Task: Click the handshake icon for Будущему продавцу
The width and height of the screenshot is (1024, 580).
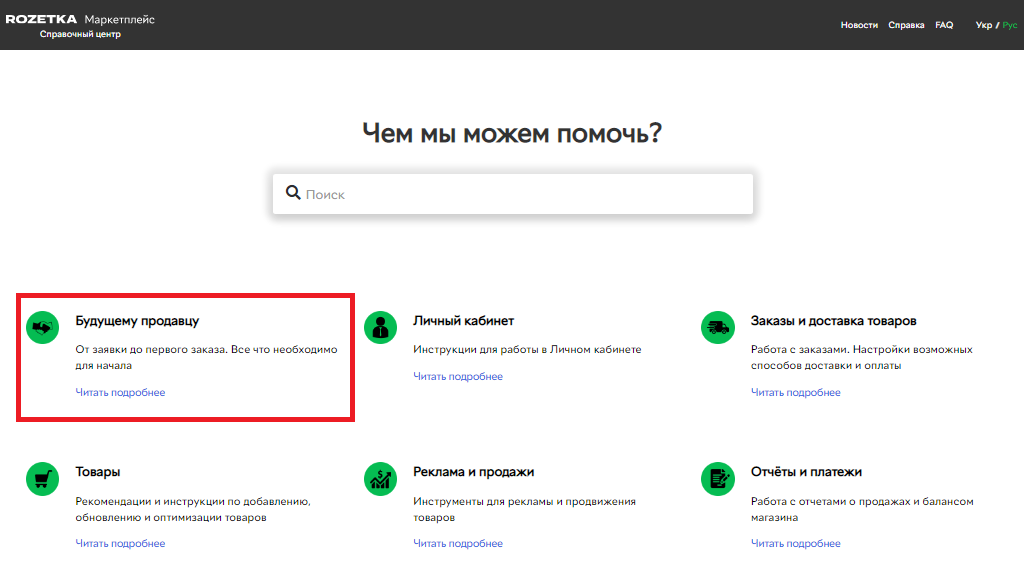Action: [x=42, y=327]
